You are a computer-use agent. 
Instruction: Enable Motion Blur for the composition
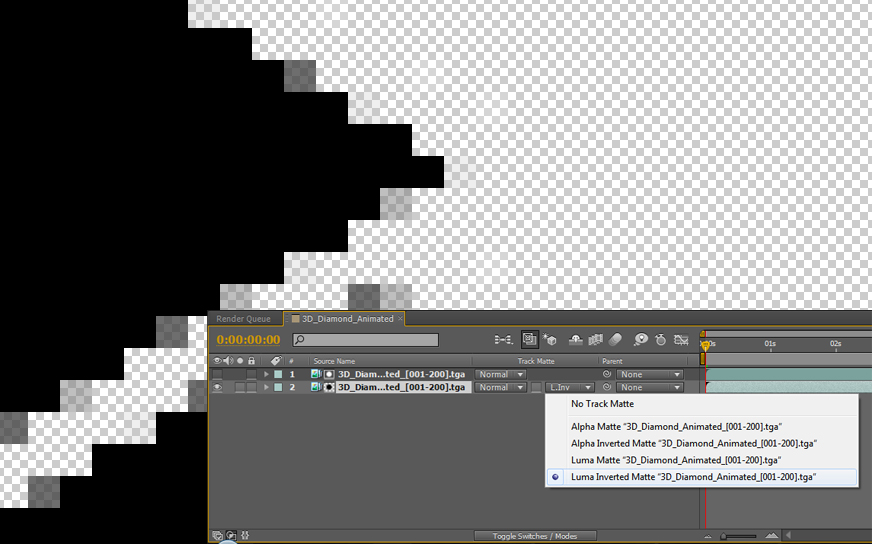(615, 339)
